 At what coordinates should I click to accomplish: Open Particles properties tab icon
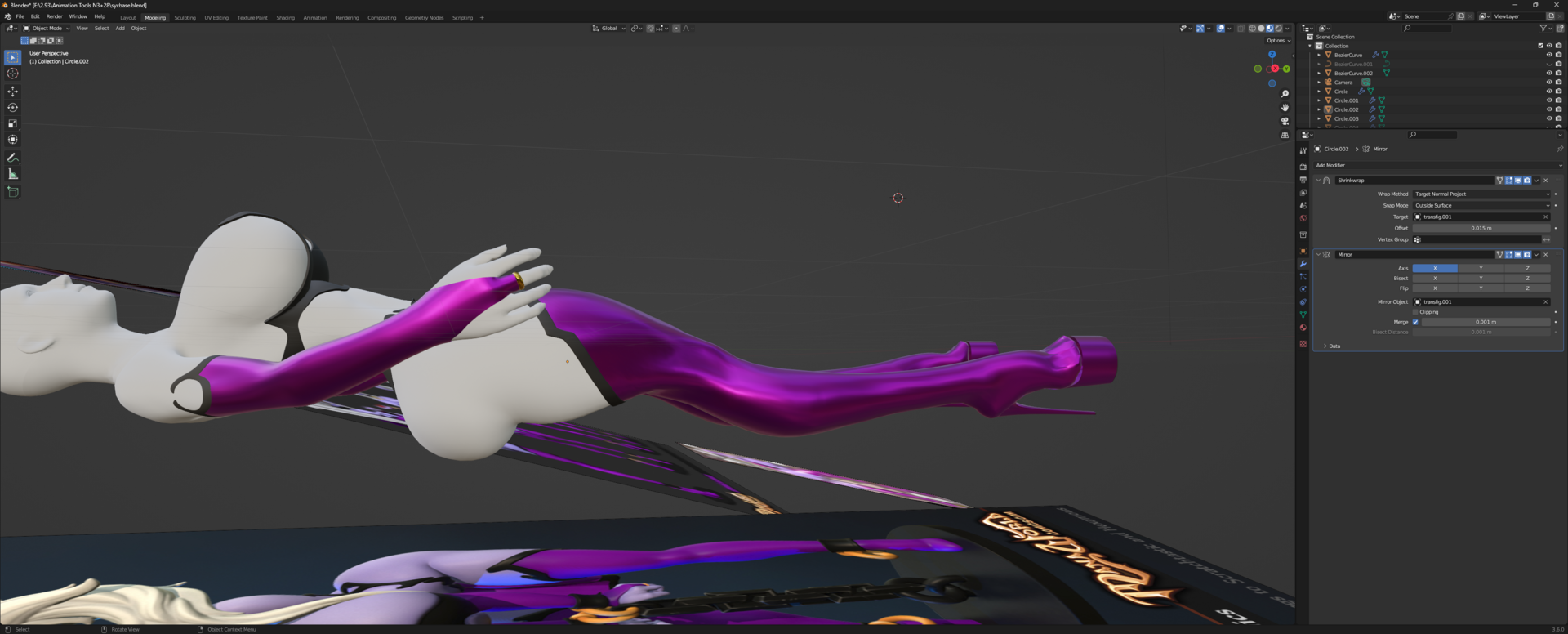(x=1303, y=277)
